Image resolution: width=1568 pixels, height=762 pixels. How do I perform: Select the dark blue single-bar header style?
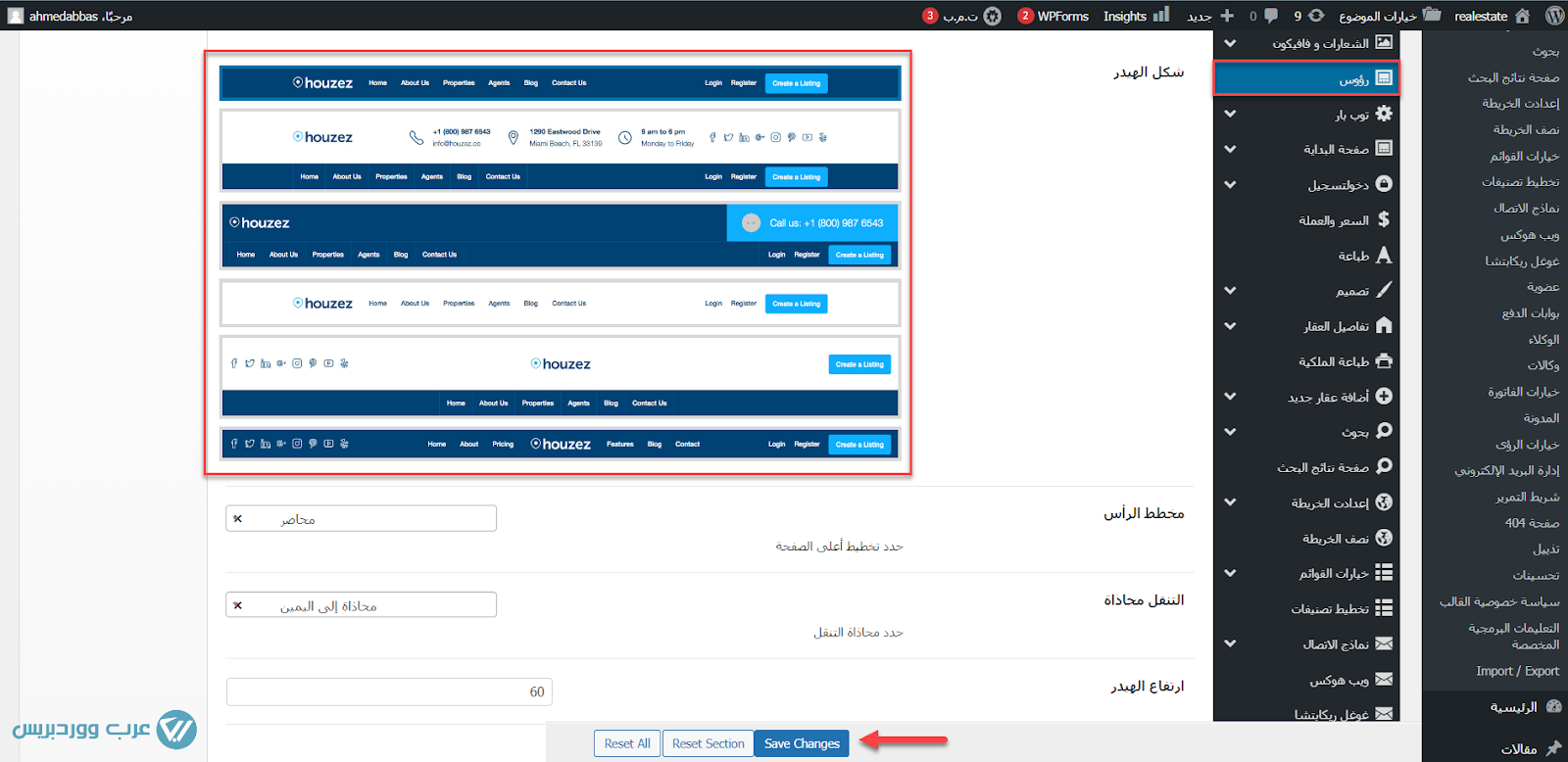coord(561,83)
